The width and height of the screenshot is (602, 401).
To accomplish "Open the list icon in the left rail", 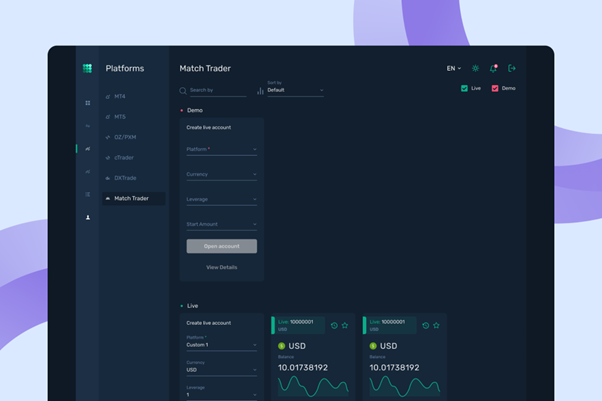I will click(x=88, y=194).
